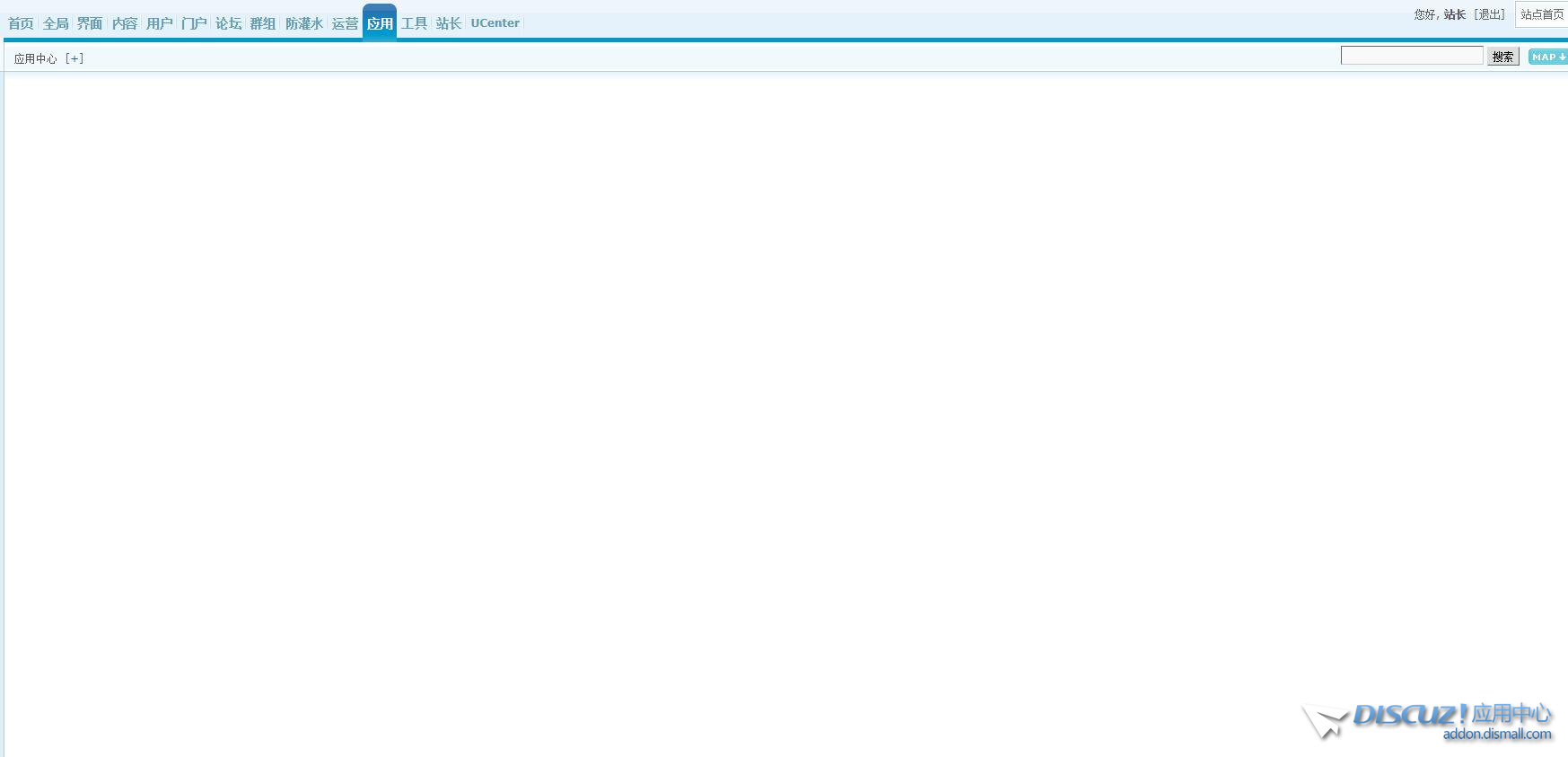Select the 用户 tab
1568x757 pixels.
159,23
